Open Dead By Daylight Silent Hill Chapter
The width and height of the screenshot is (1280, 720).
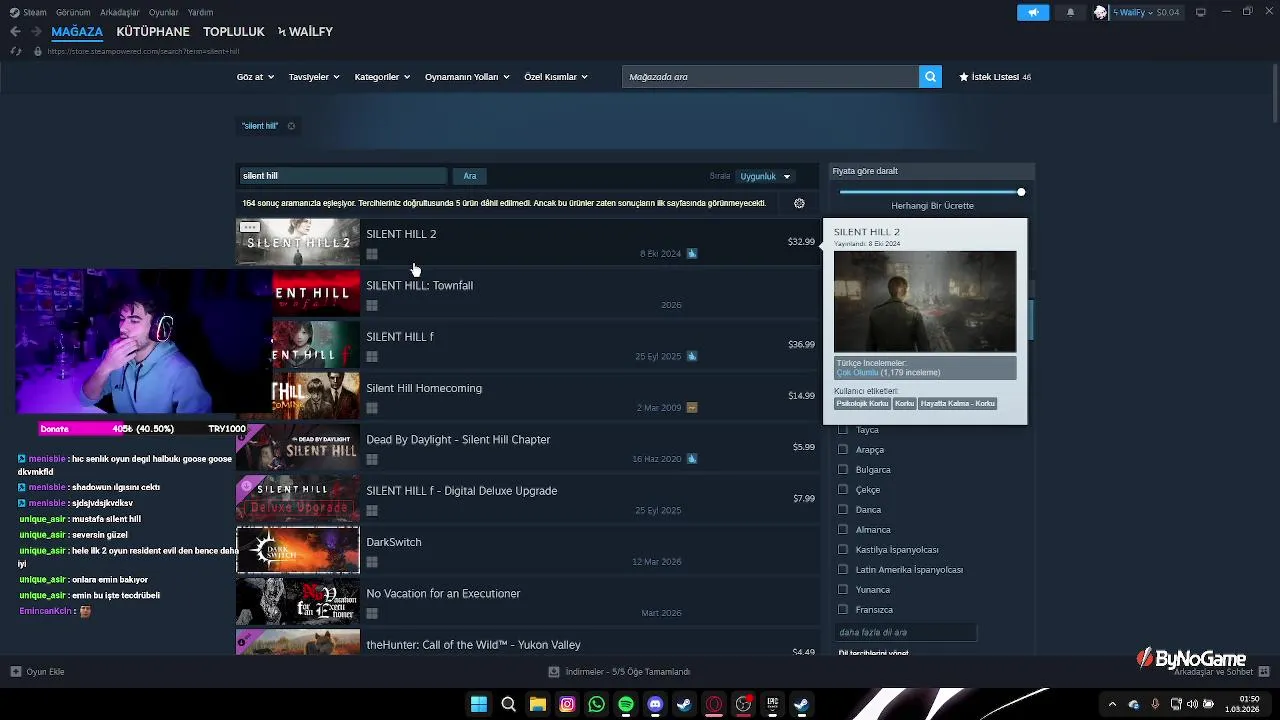[527, 447]
